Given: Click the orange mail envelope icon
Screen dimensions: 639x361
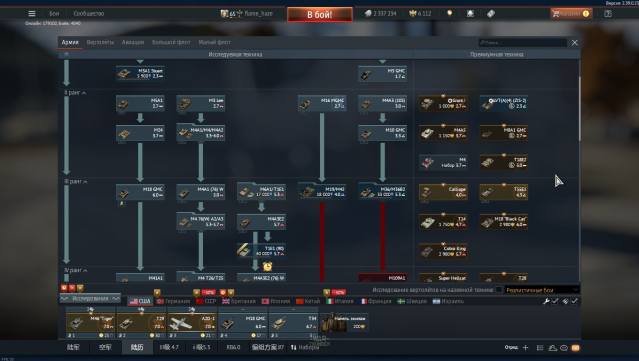Looking at the screenshot, I should [x=575, y=348].
